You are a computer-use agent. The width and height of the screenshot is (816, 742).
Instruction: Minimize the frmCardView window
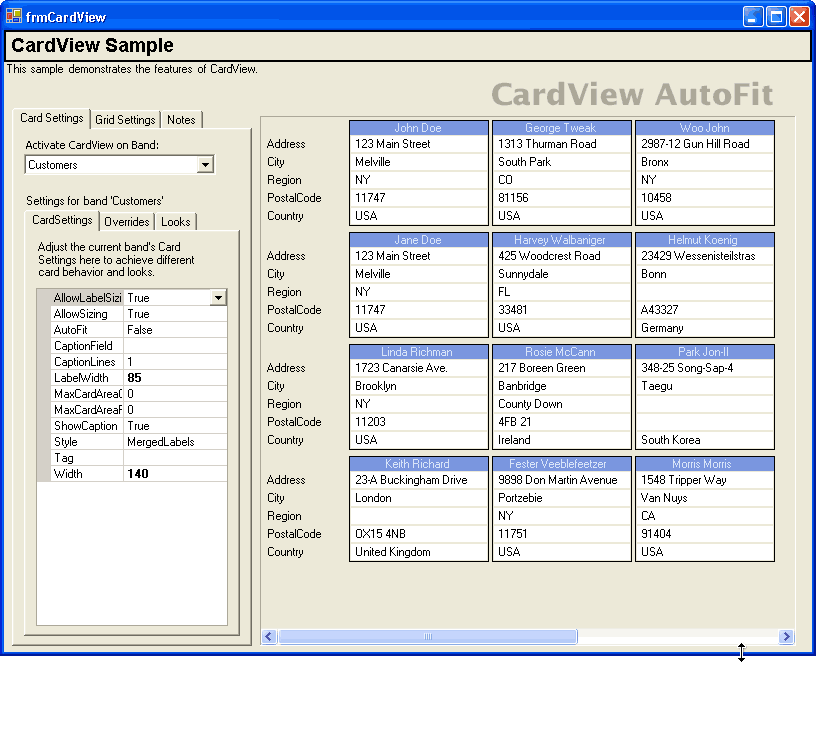[754, 16]
